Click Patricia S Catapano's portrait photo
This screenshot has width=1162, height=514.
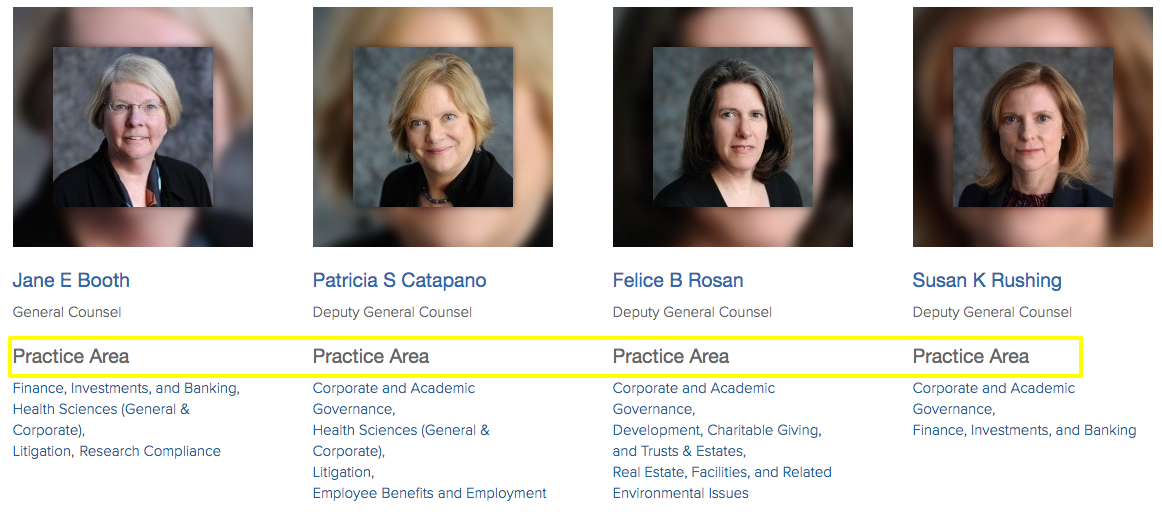click(x=432, y=127)
